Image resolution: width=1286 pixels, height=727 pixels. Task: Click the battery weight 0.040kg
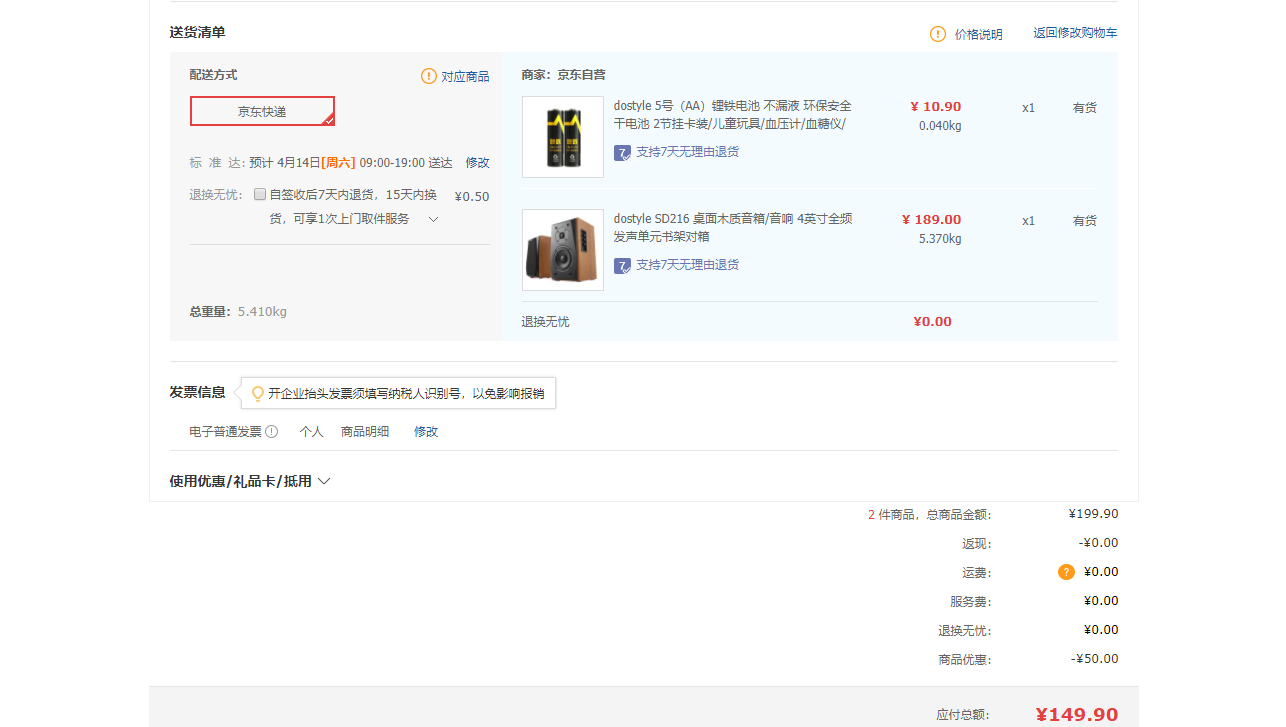tap(940, 126)
